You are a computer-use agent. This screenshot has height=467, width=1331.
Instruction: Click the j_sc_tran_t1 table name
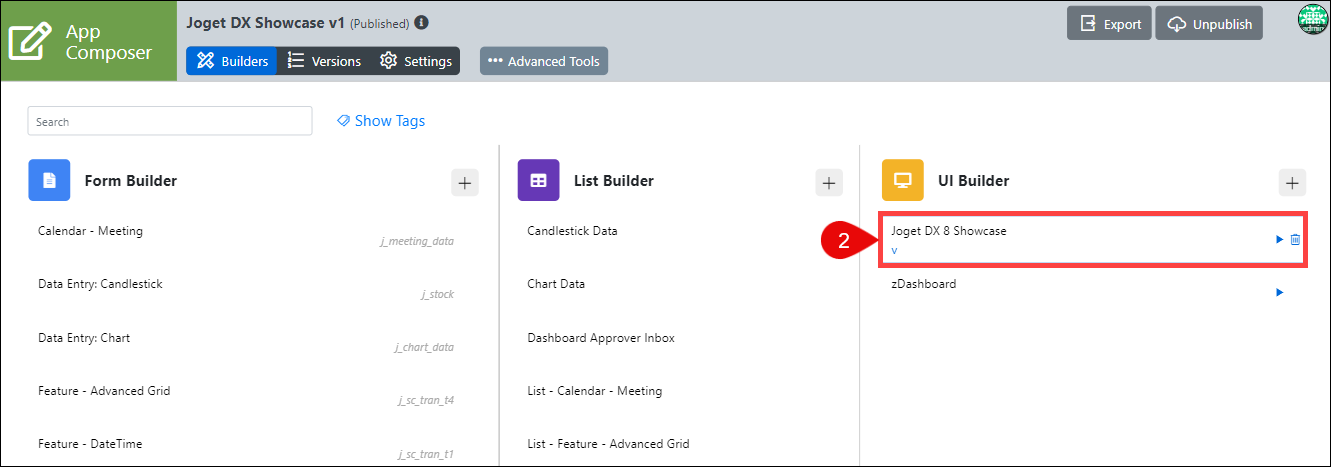coord(426,454)
